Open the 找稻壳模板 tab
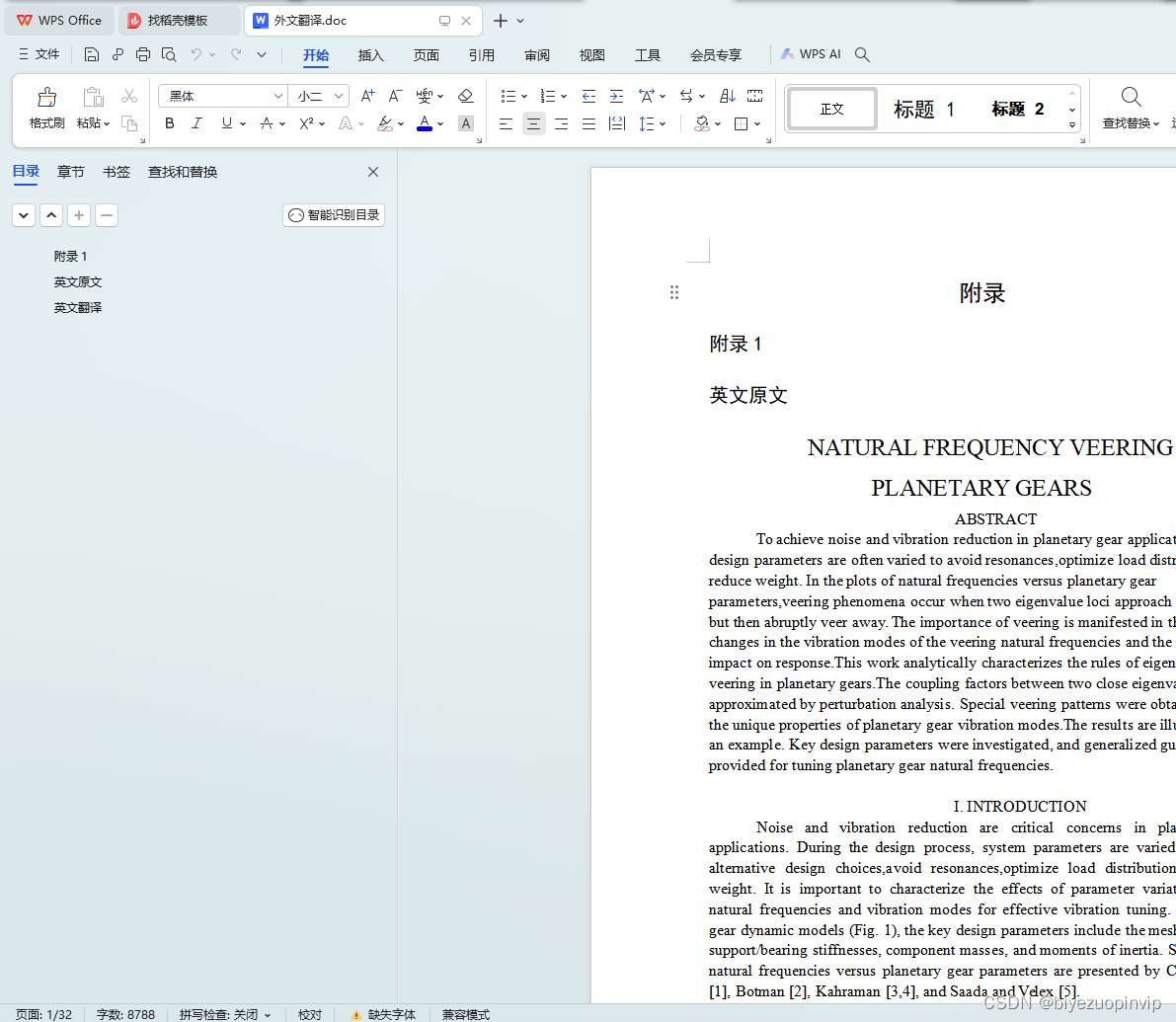This screenshot has width=1176, height=1022. (179, 21)
